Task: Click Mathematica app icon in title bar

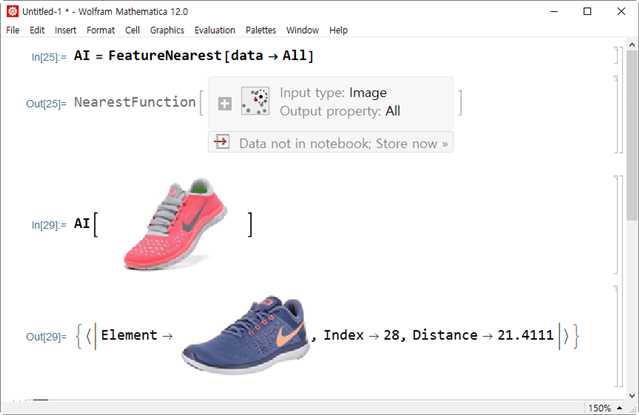Action: (x=12, y=11)
